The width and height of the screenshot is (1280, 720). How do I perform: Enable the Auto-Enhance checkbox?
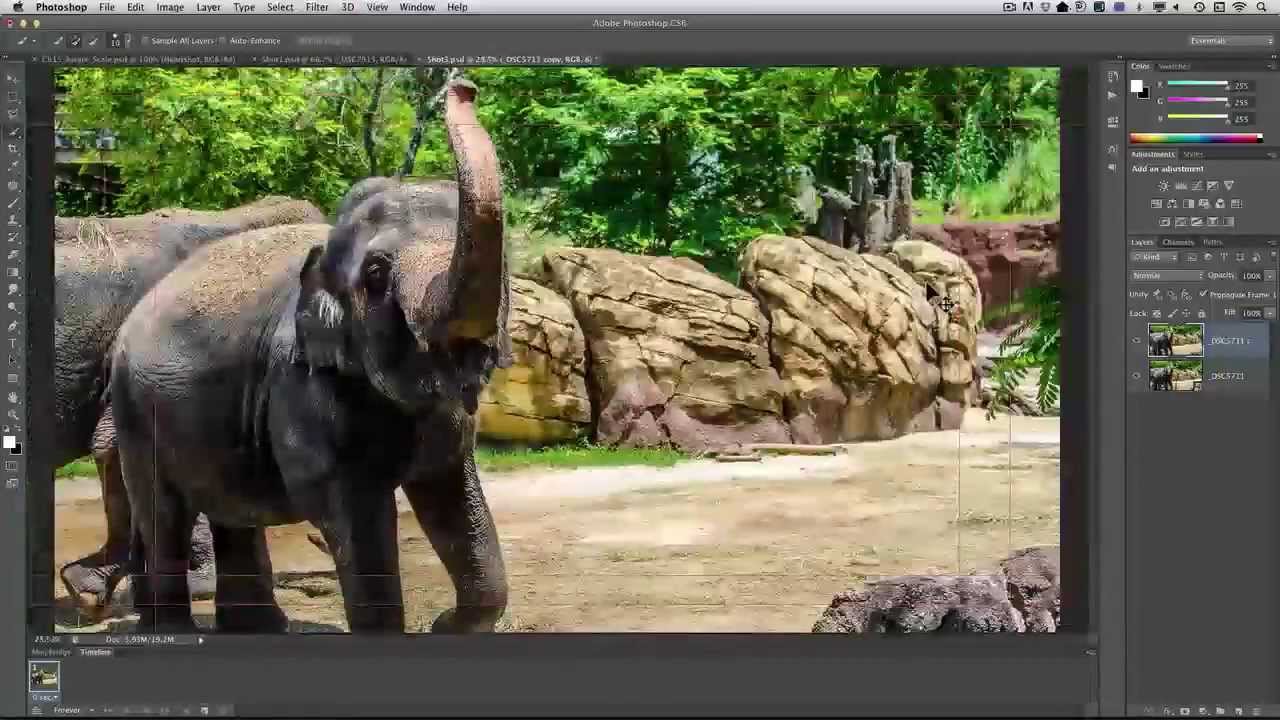click(x=223, y=41)
